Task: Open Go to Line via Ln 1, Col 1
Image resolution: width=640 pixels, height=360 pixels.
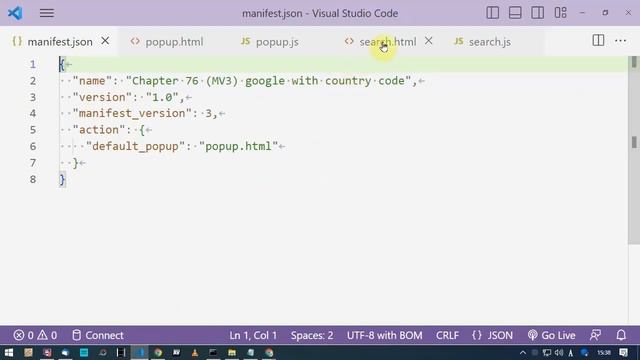Action: point(253,336)
